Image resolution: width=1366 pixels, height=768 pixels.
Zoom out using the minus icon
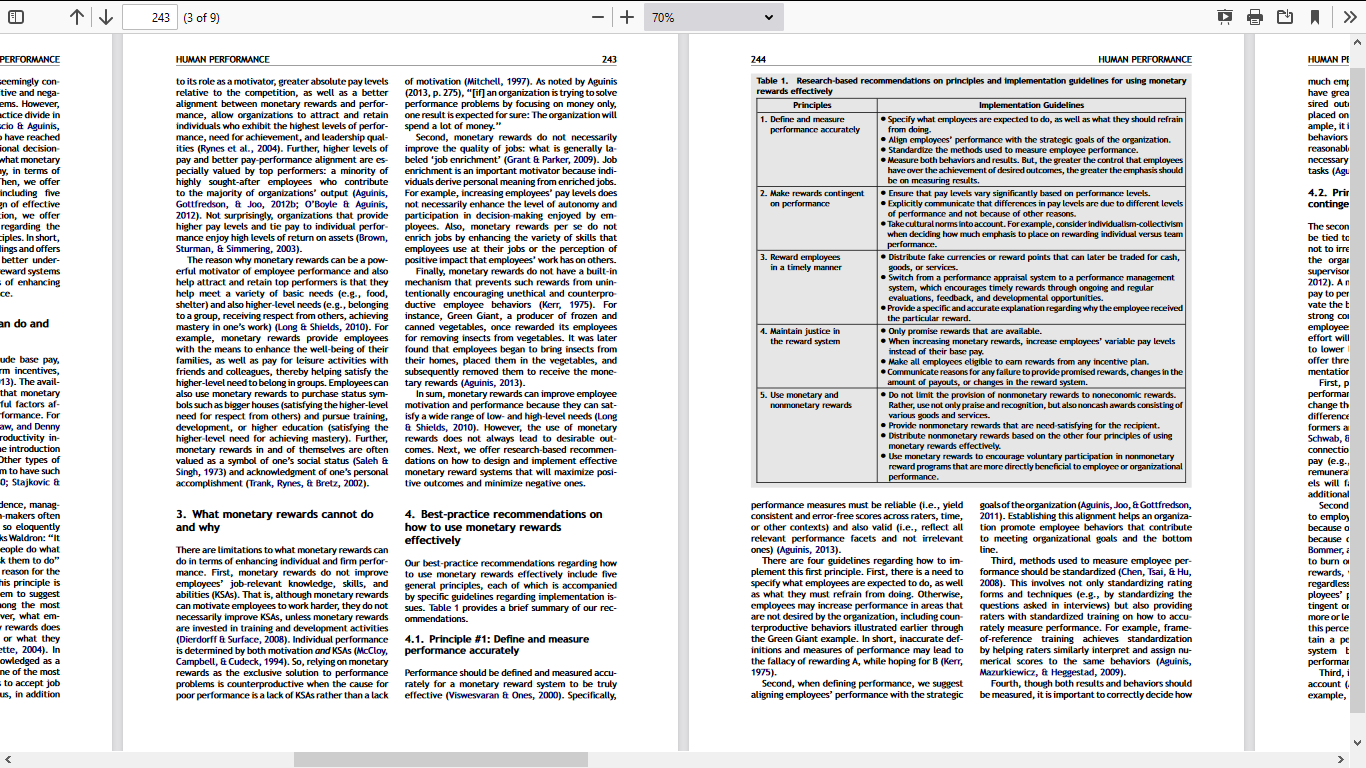point(597,16)
